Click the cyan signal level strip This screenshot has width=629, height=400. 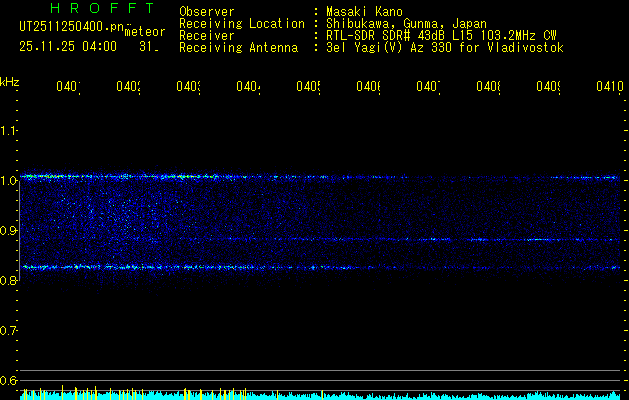[320, 396]
